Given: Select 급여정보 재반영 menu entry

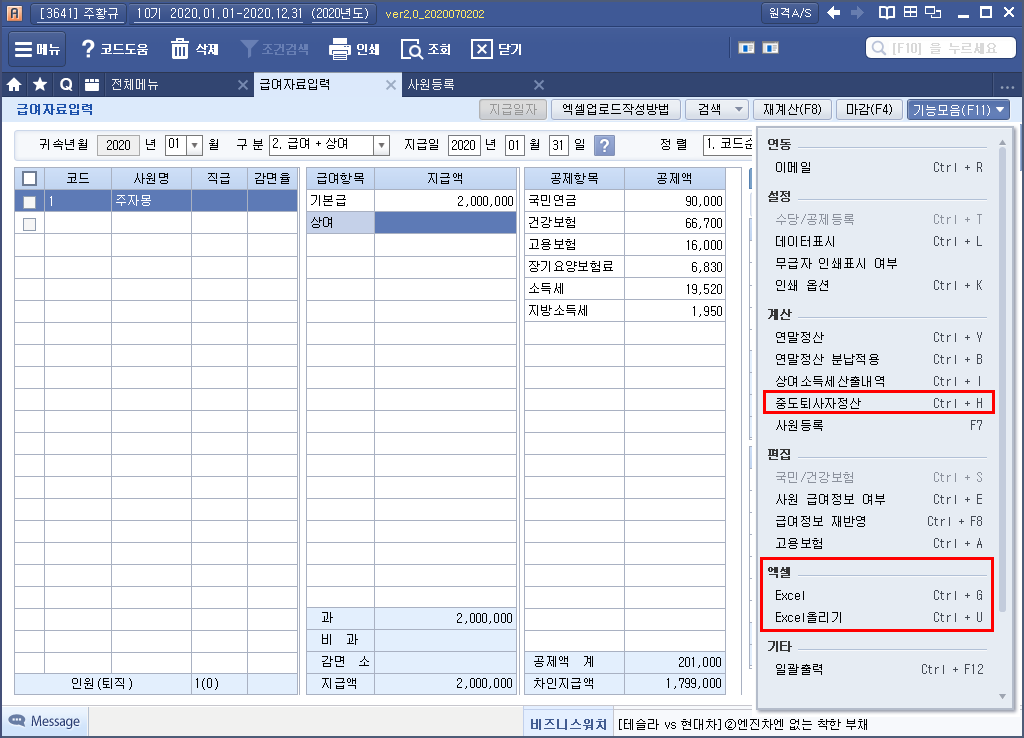Looking at the screenshot, I should pyautogui.click(x=879, y=521).
